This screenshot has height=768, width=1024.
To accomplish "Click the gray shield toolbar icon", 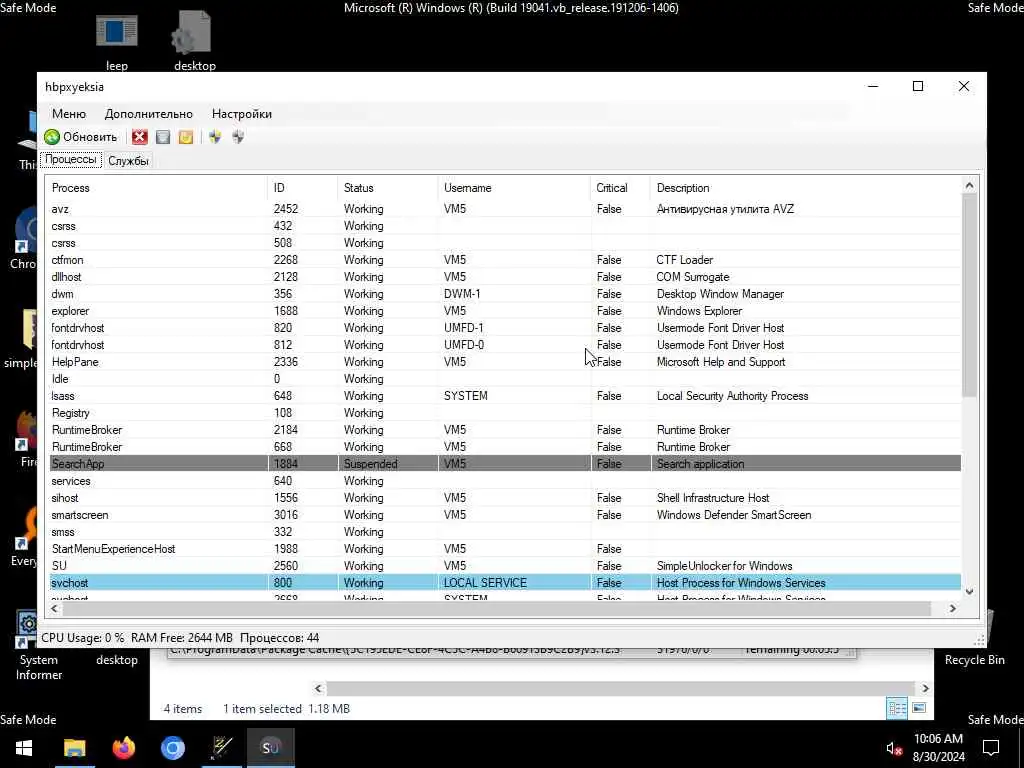I will click(x=238, y=136).
